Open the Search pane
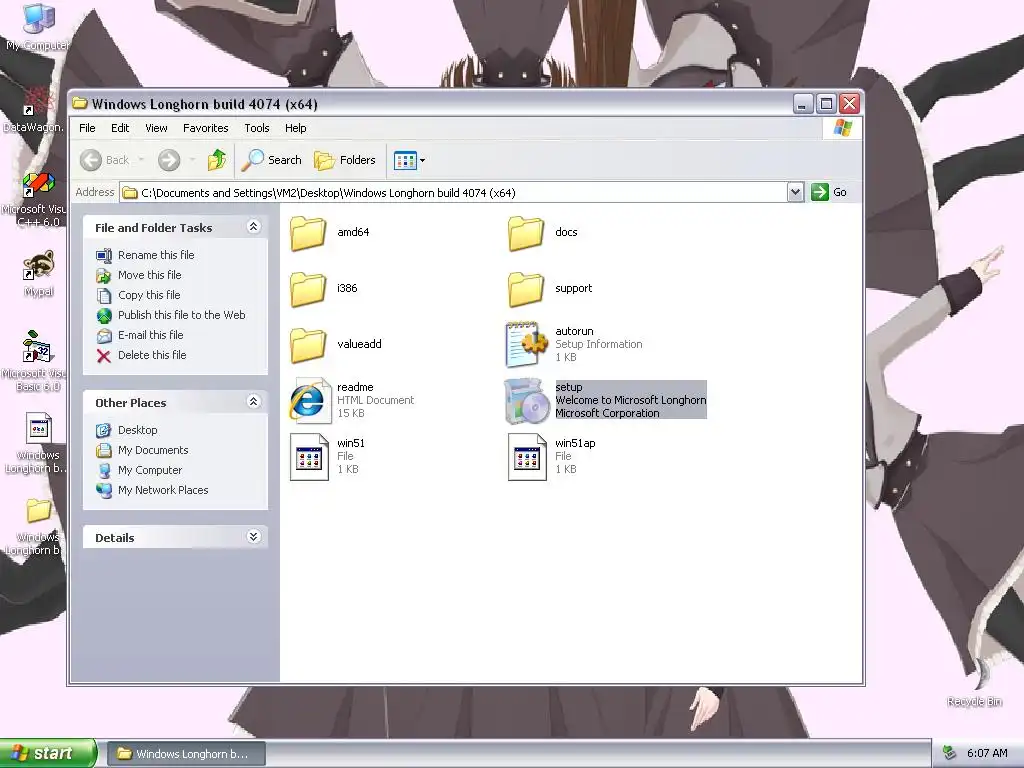The height and width of the screenshot is (768, 1024). point(272,160)
